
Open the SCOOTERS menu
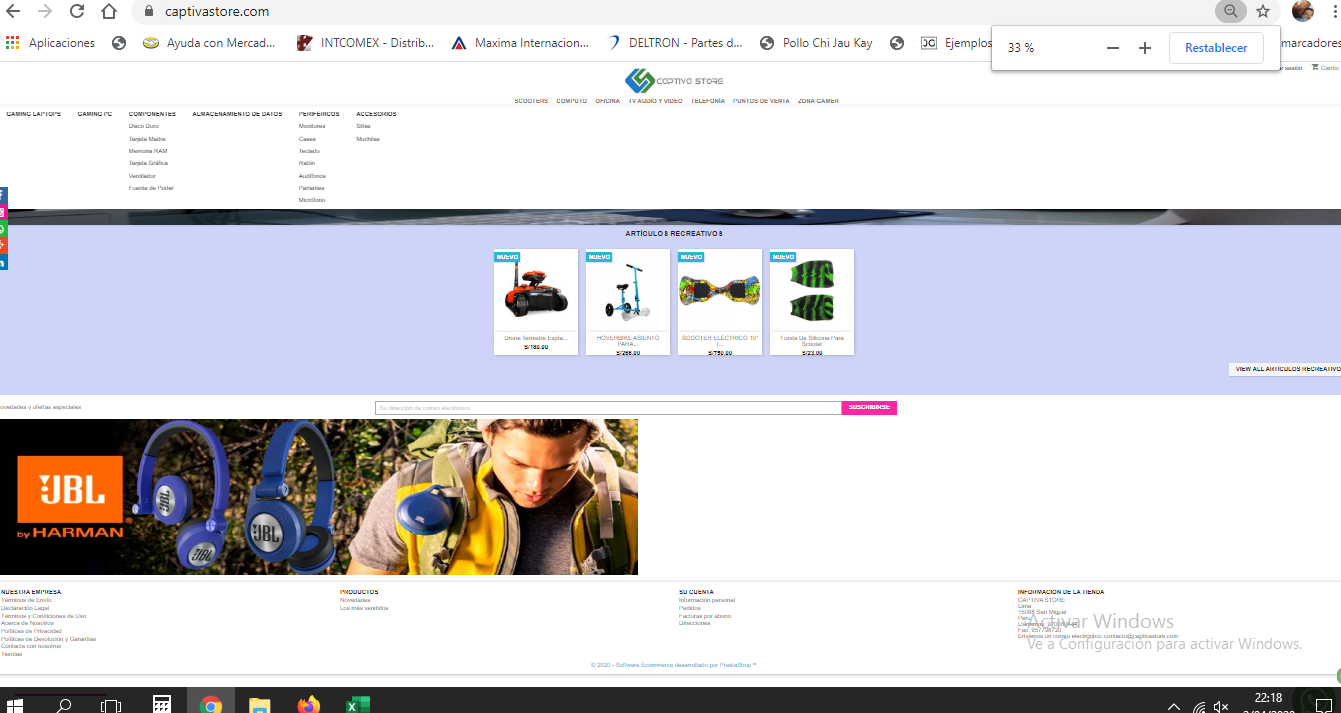coord(531,101)
